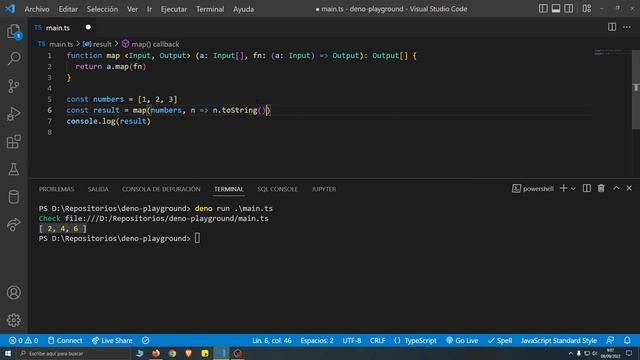Open the database cylinder icon in activity bar
The image size is (640, 360).
pyautogui.click(x=13, y=197)
